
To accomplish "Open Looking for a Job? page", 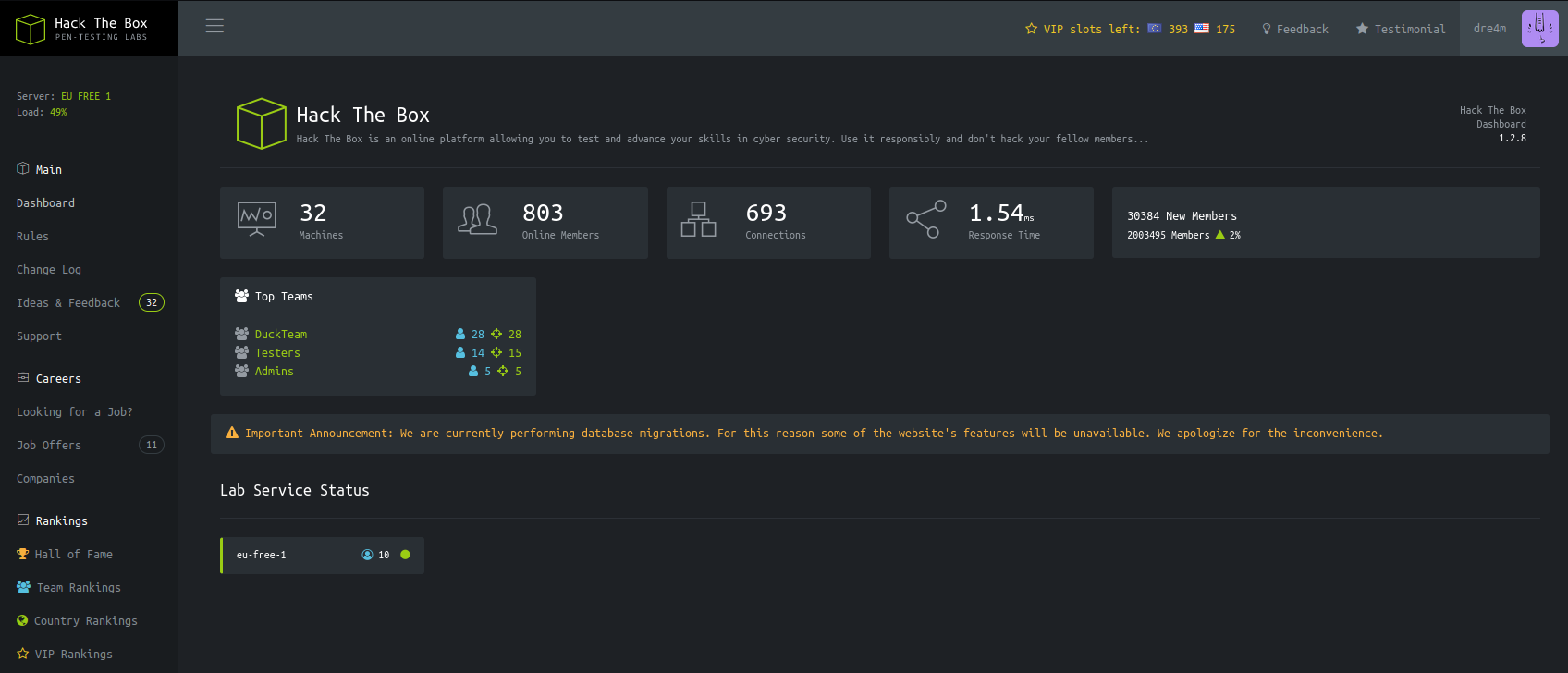I will [75, 411].
